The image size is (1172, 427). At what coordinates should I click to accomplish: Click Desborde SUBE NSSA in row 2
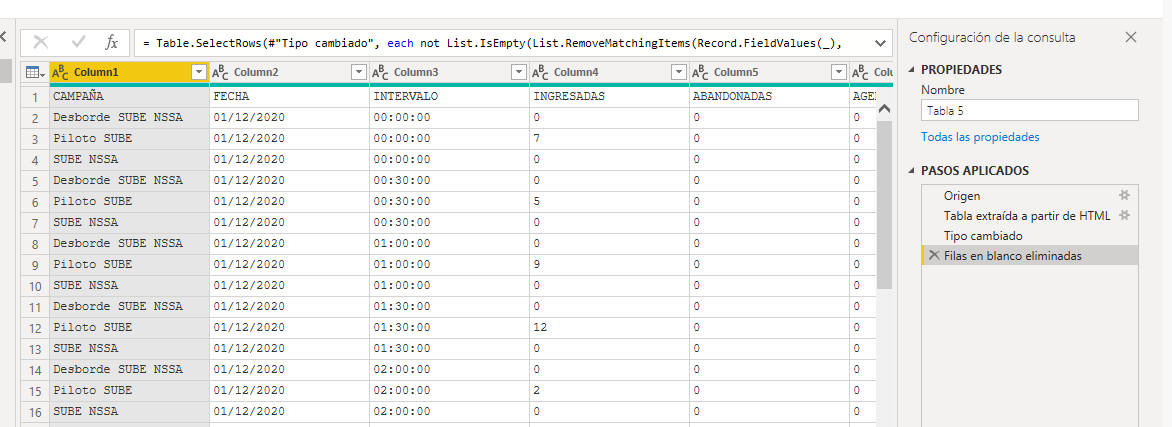pyautogui.click(x=129, y=117)
